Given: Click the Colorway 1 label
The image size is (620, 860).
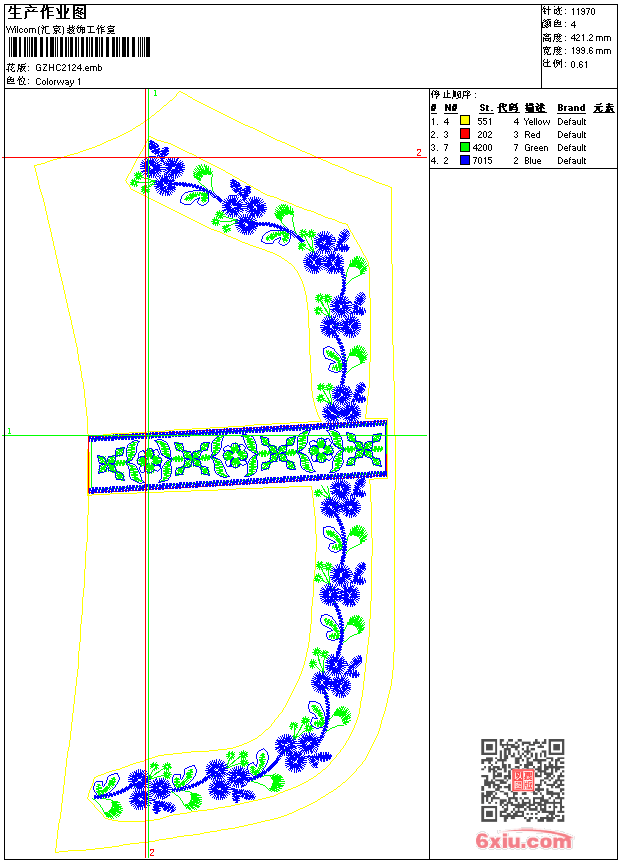Looking at the screenshot, I should click(x=58, y=81).
